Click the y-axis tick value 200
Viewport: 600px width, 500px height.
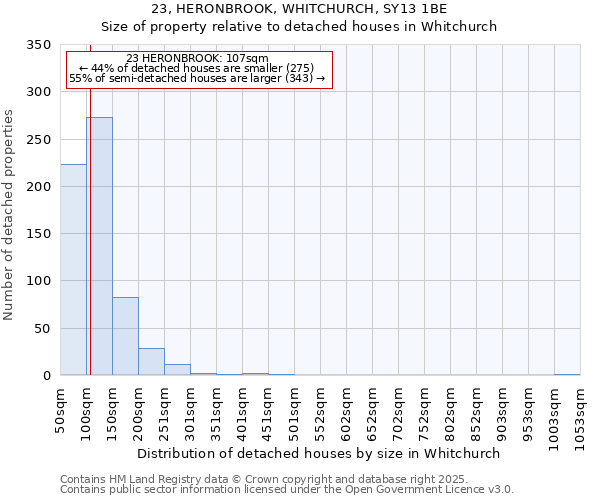pyautogui.click(x=39, y=186)
